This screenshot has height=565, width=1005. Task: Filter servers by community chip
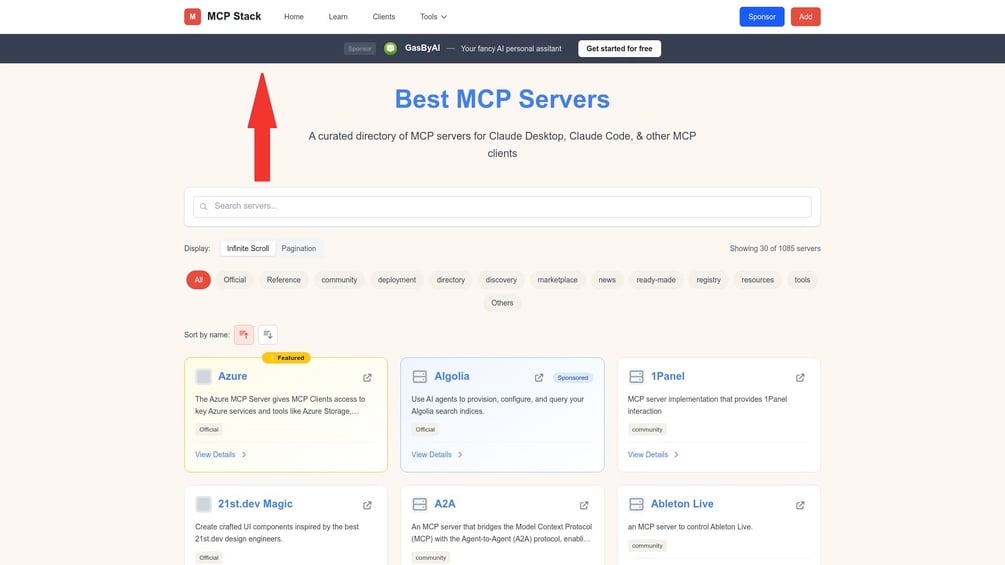click(x=339, y=280)
